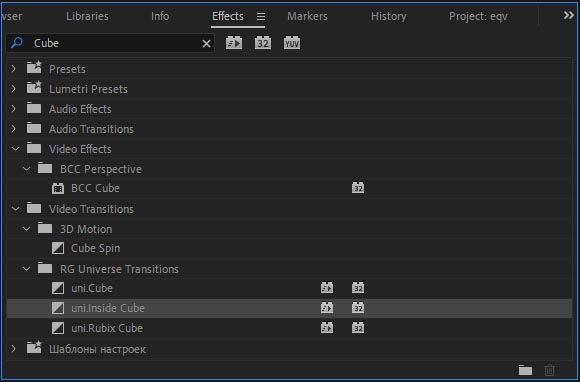Select the BCC Perspective label
The image size is (580, 382).
coord(101,169)
